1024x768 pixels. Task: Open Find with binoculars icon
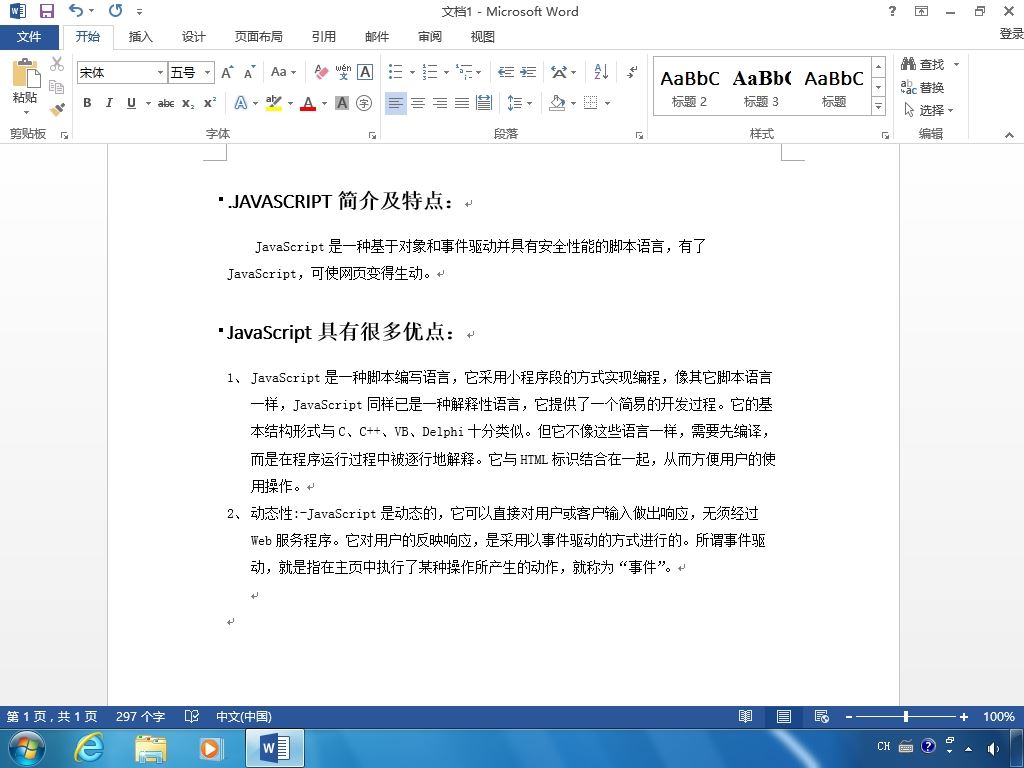(x=922, y=64)
